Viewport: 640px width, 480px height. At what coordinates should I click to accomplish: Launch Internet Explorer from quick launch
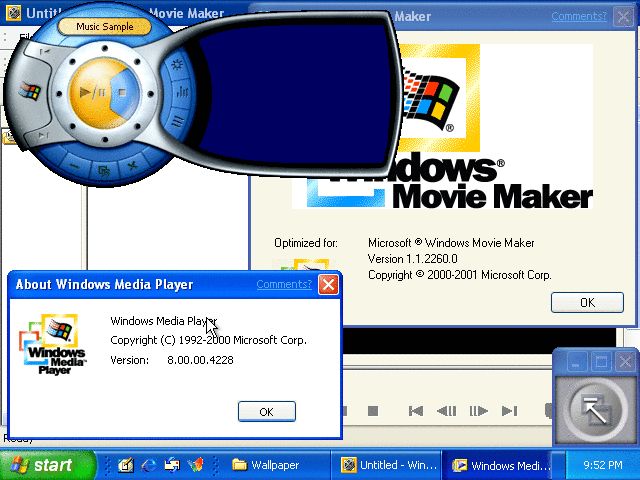pos(149,465)
